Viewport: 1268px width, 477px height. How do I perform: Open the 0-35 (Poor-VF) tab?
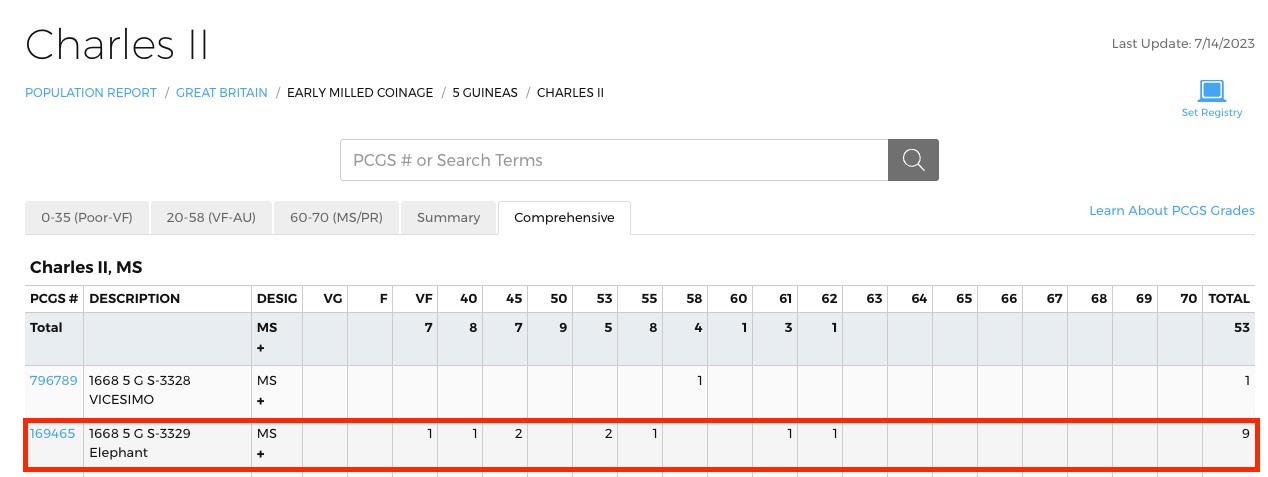(87, 217)
